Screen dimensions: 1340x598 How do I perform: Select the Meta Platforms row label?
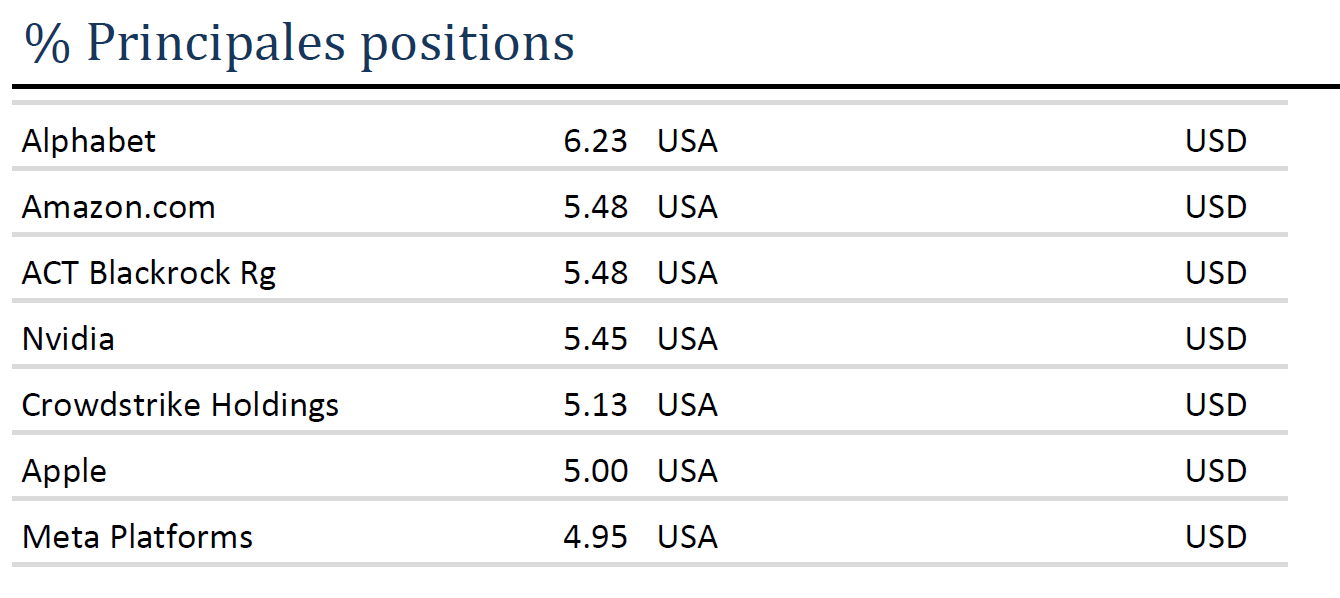click(138, 537)
